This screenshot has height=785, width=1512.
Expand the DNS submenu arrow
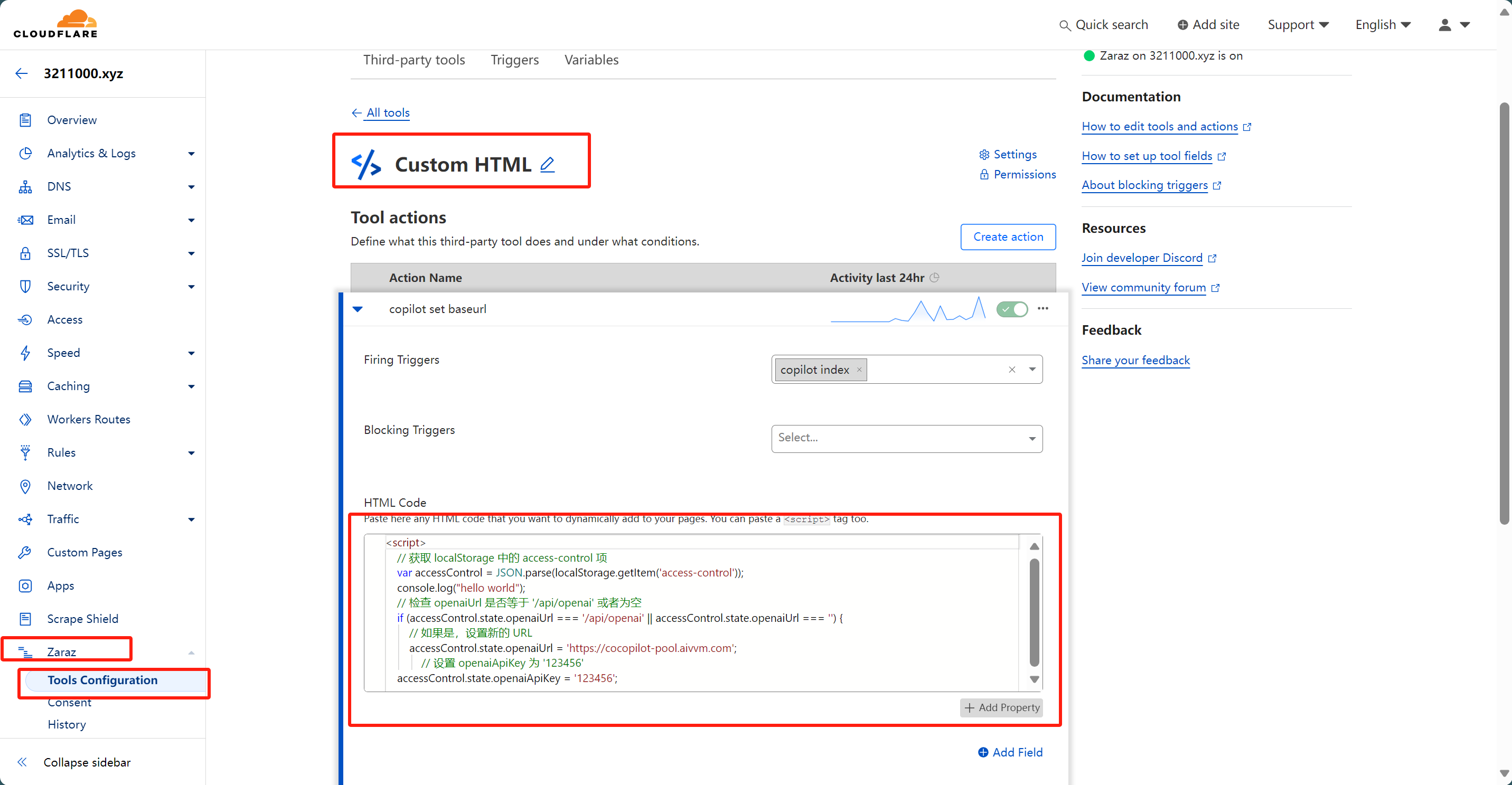coord(191,187)
